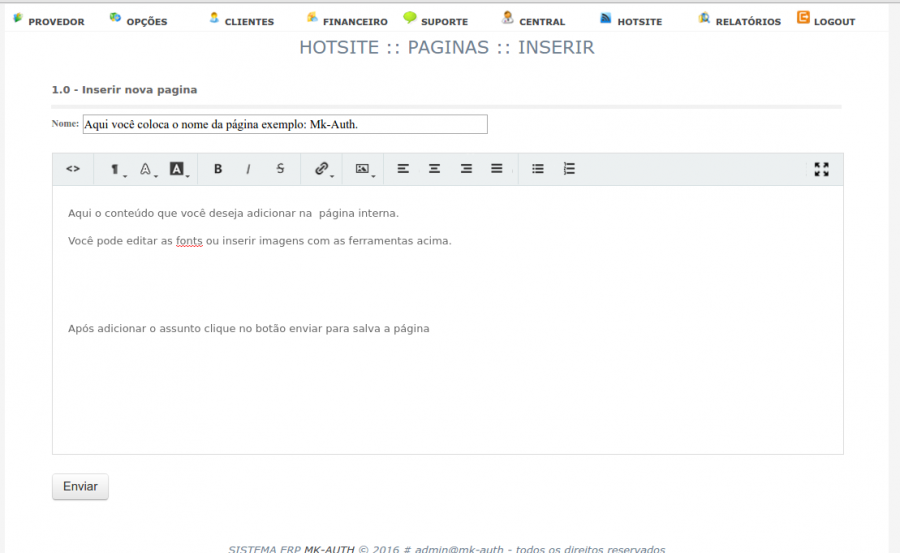Open text background color picker

pos(178,169)
